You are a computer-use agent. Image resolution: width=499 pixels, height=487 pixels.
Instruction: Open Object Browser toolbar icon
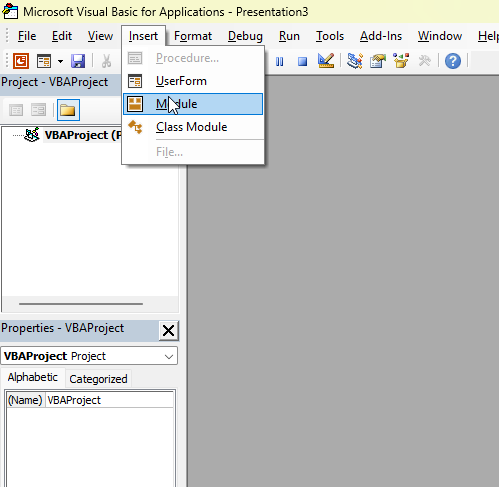click(x=401, y=61)
